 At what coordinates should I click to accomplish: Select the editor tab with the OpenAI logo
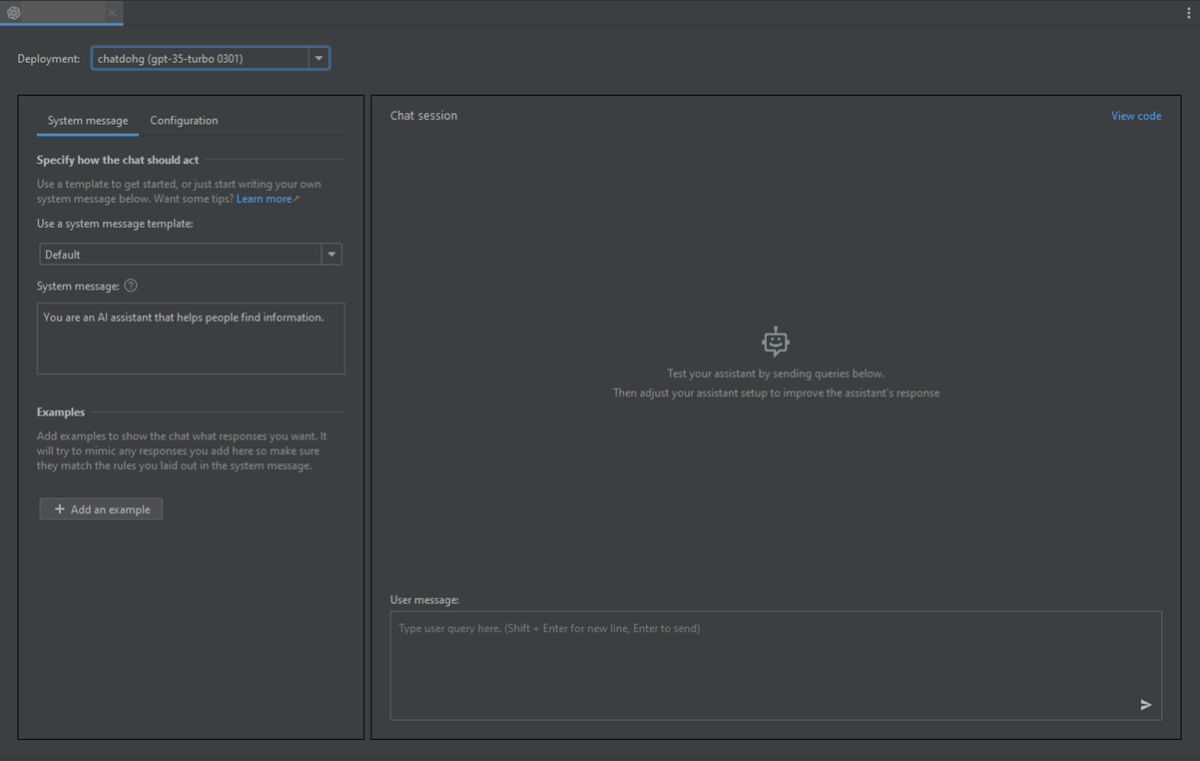[61, 13]
